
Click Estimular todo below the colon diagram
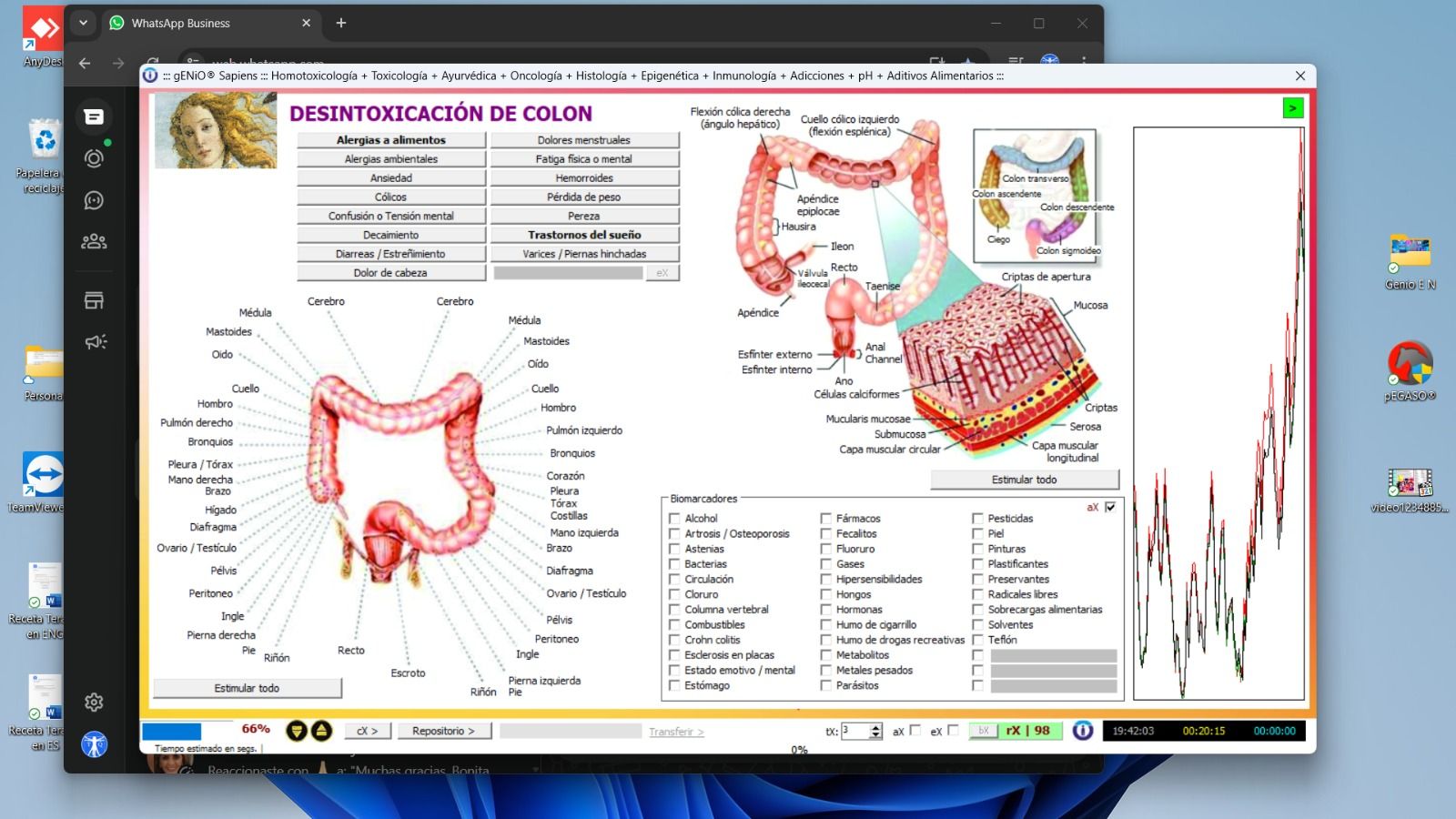[248, 688]
